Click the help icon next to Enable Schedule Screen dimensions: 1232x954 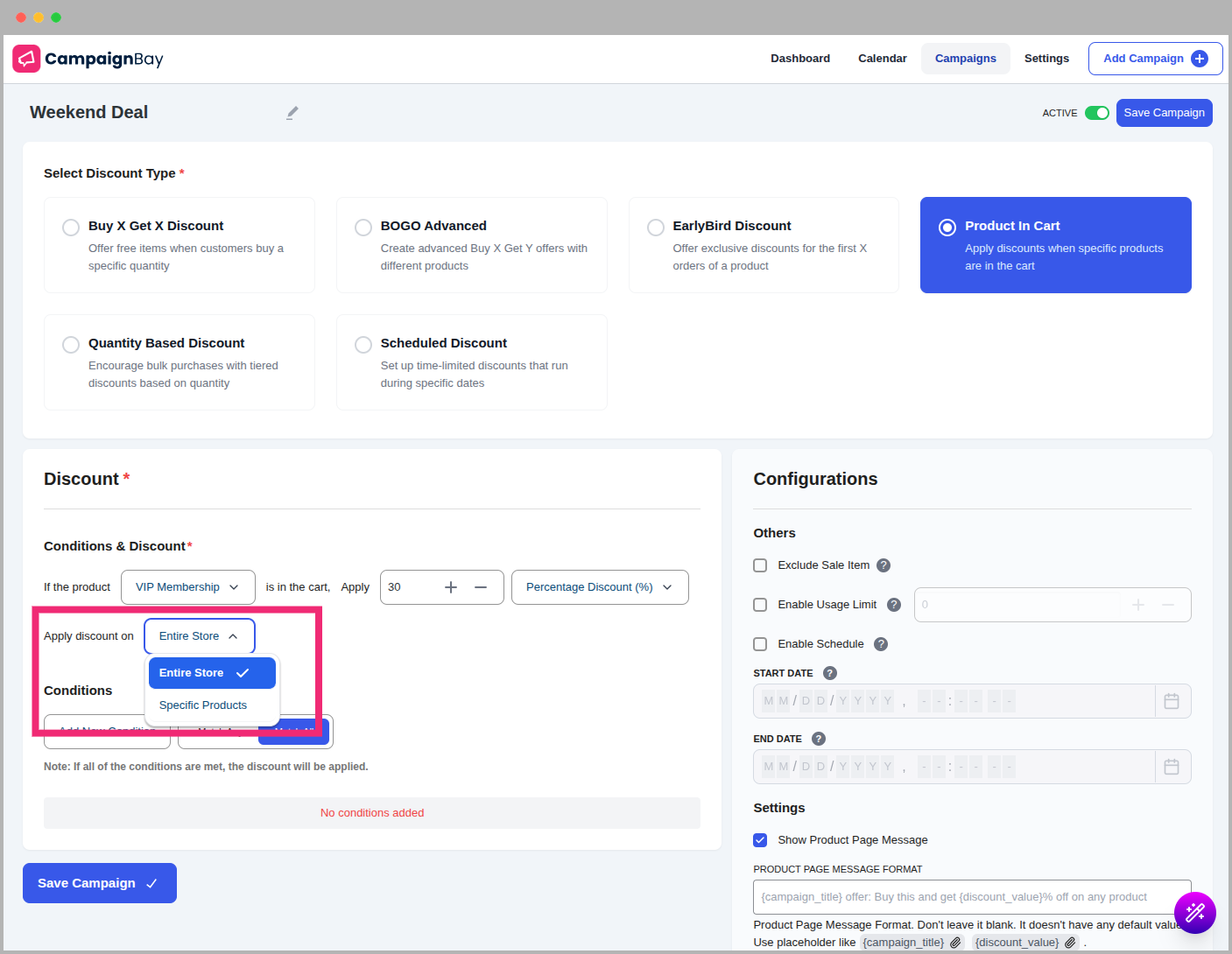pos(881,644)
